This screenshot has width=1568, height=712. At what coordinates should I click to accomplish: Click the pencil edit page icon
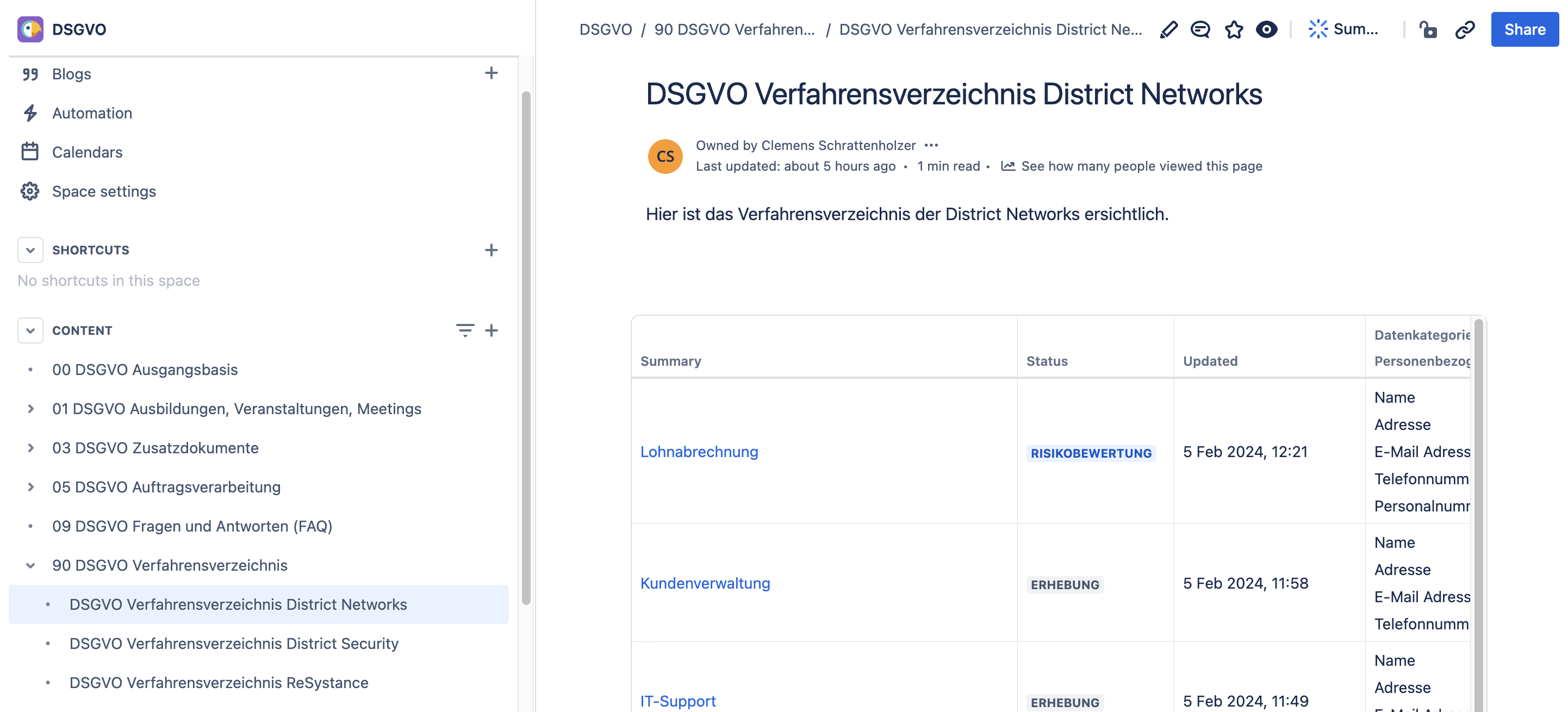(1168, 29)
